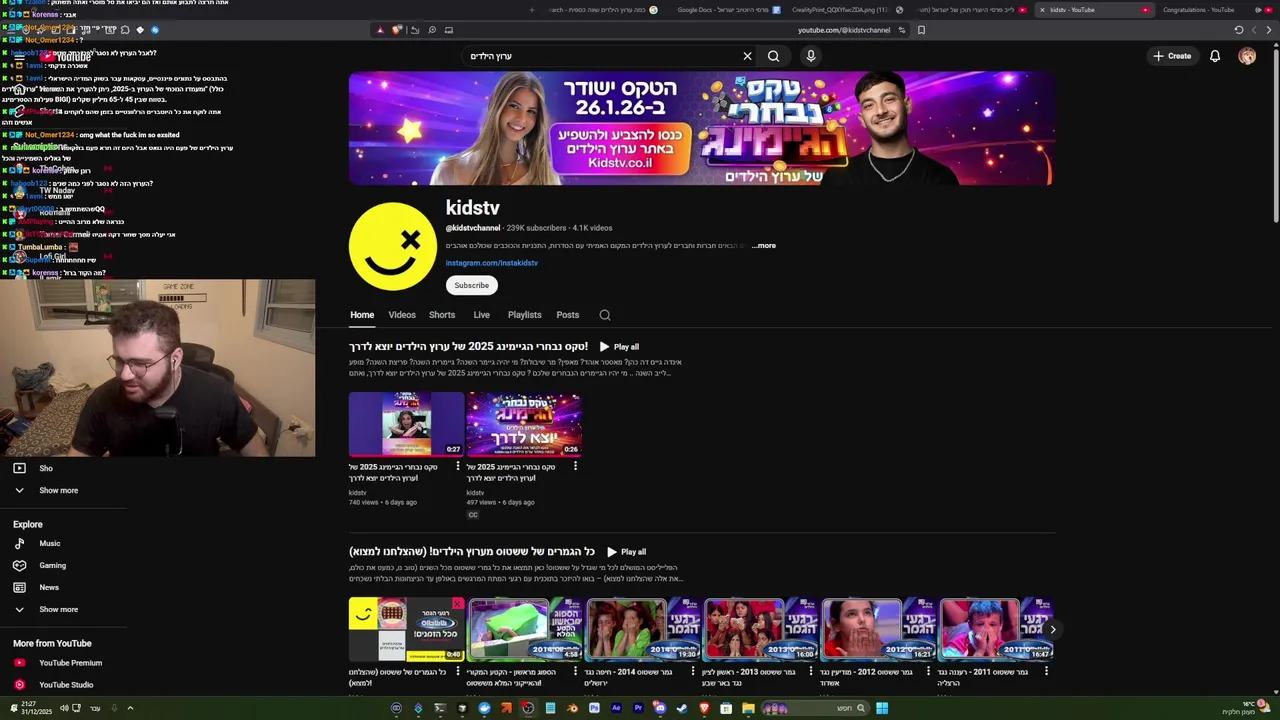
Task: Switch to the Videos channel tab
Action: [x=402, y=315]
